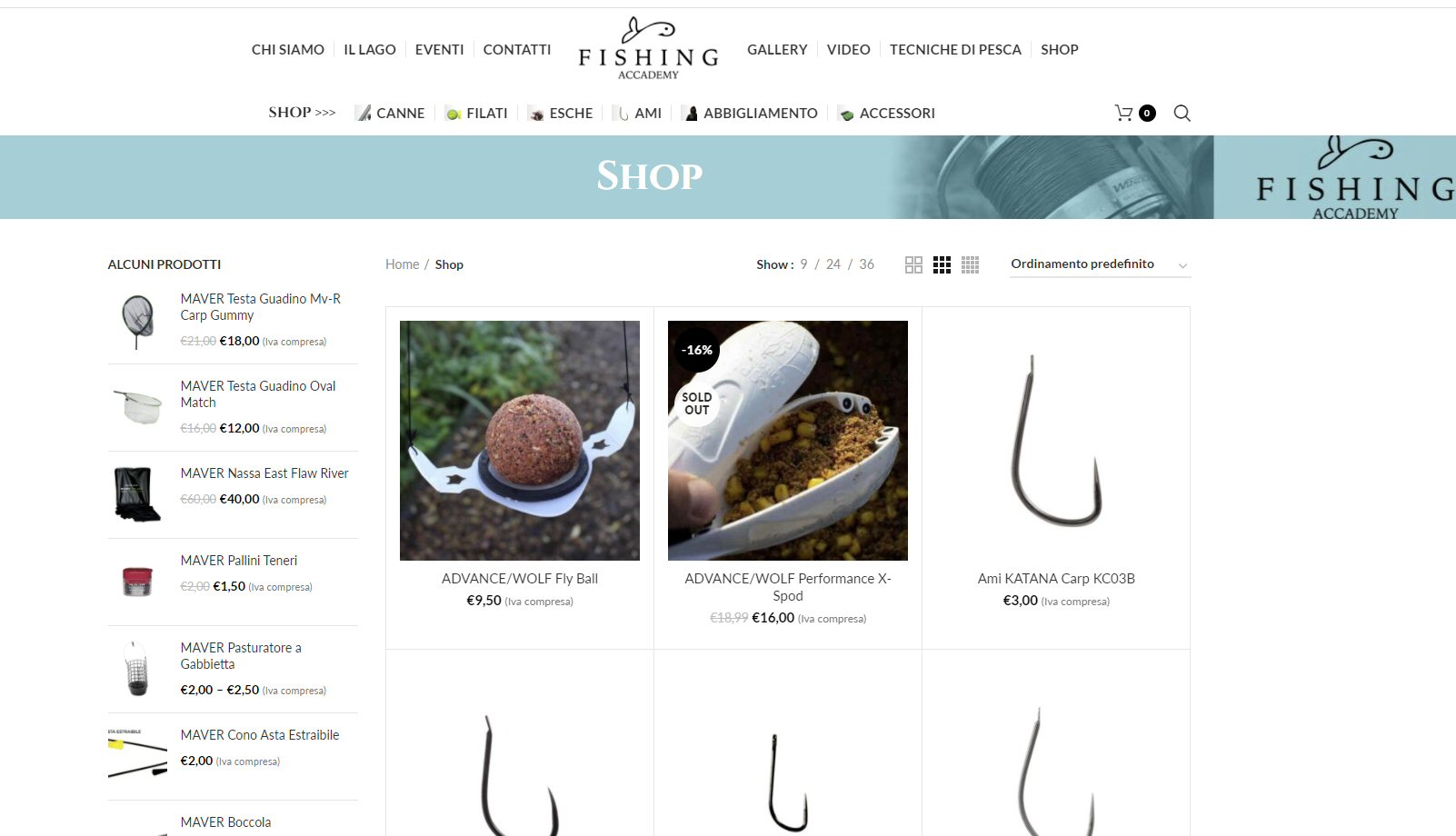The height and width of the screenshot is (836, 1456).
Task: Open the ADVANCE/WOLF Fly Ball product image
Action: click(520, 441)
